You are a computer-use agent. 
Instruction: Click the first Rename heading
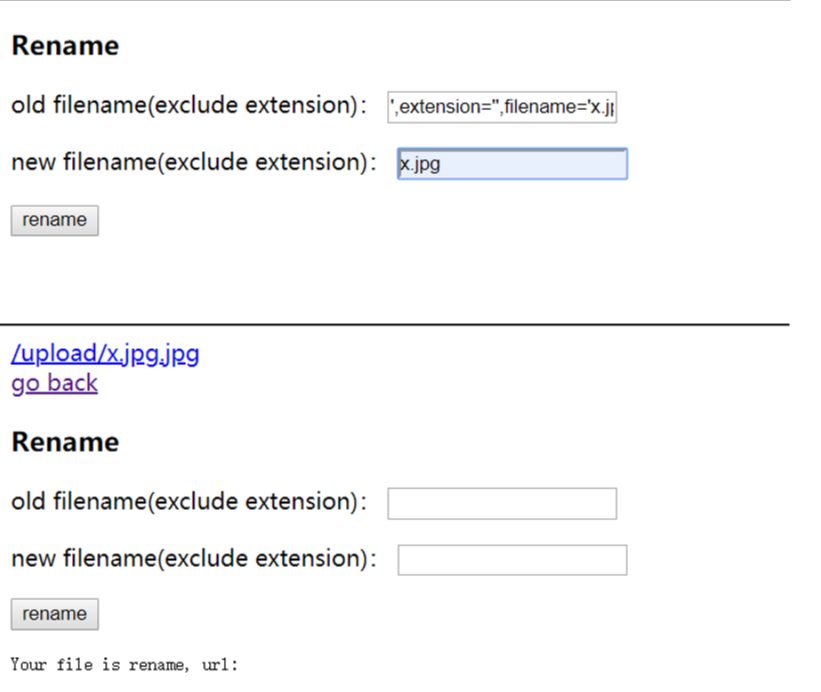tap(64, 45)
